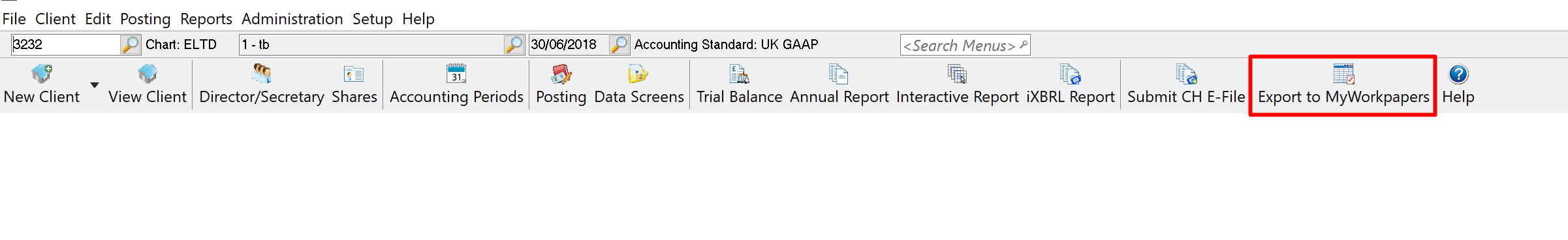Open Director/Secretary from the toolbar
1568x240 pixels.
point(262,74)
